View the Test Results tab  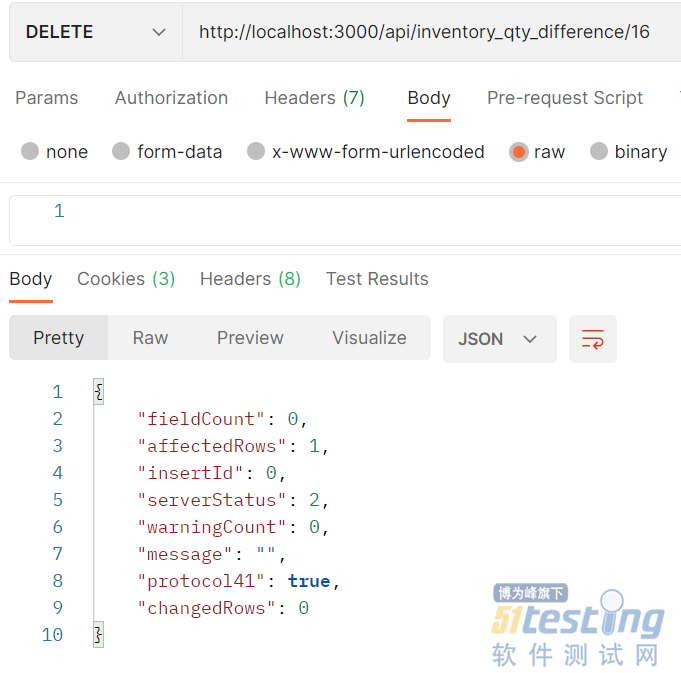click(x=377, y=279)
